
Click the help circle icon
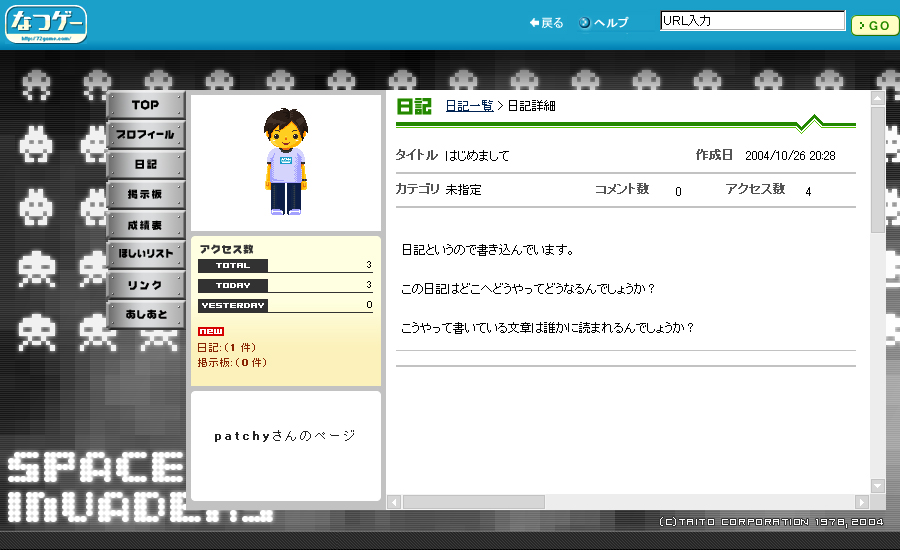584,22
